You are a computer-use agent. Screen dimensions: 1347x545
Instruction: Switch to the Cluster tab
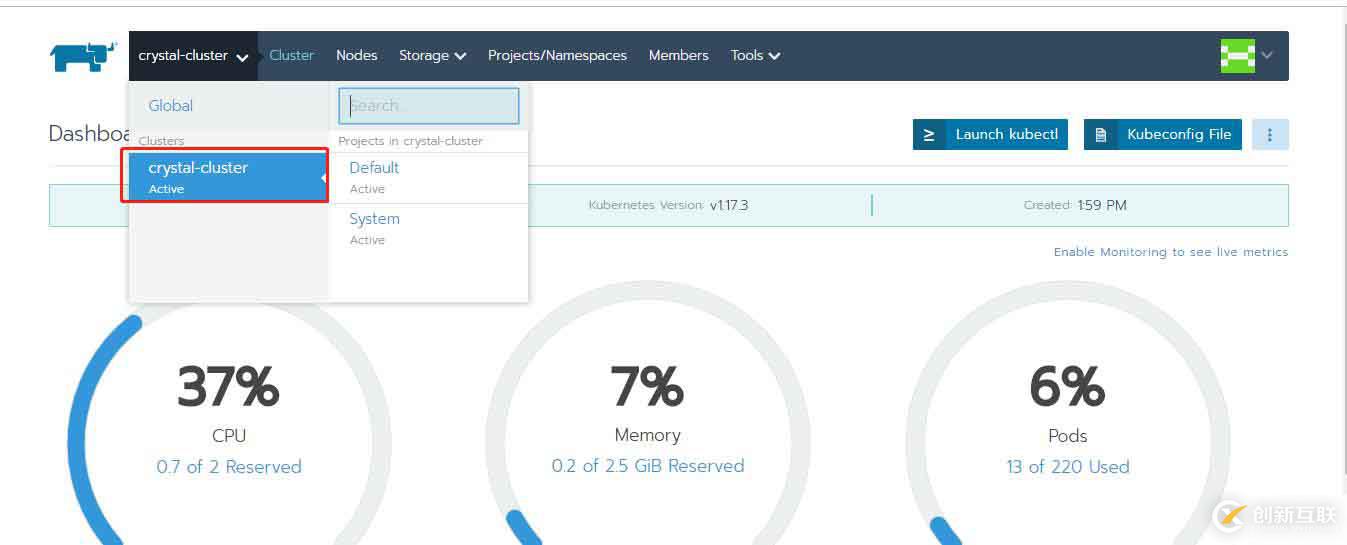(x=292, y=56)
